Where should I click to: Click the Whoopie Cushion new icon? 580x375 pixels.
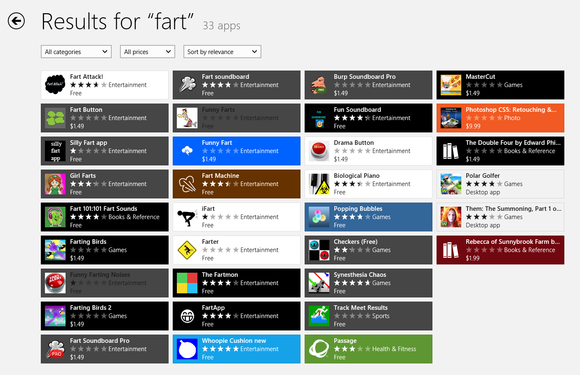tap(187, 349)
